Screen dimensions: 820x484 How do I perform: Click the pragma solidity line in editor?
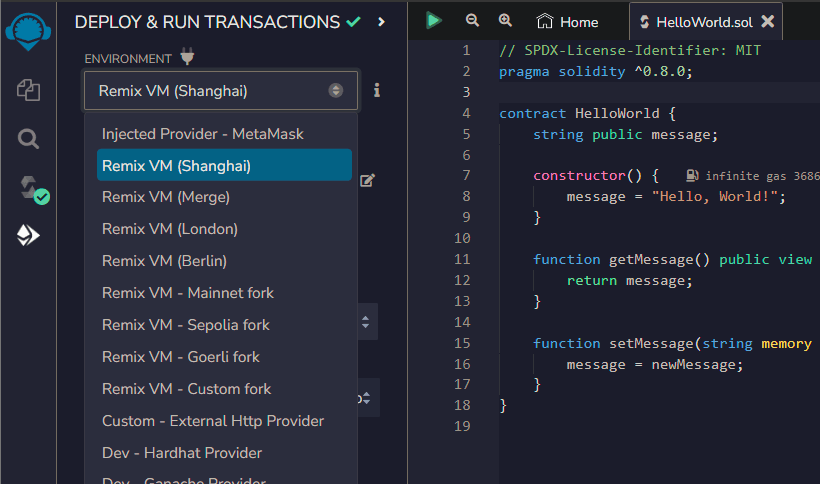click(596, 71)
